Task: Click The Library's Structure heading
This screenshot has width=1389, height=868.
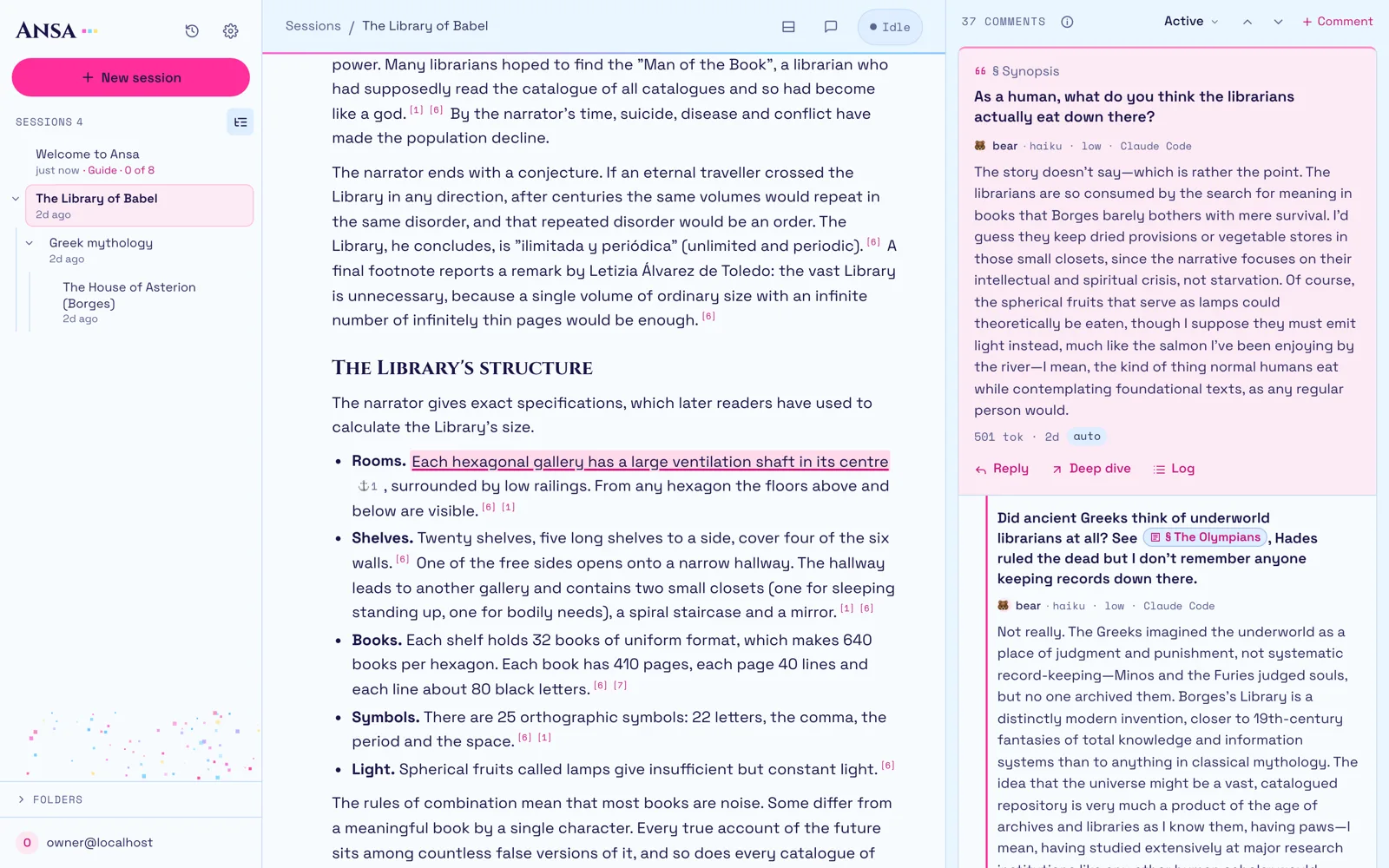Action: pos(462,368)
